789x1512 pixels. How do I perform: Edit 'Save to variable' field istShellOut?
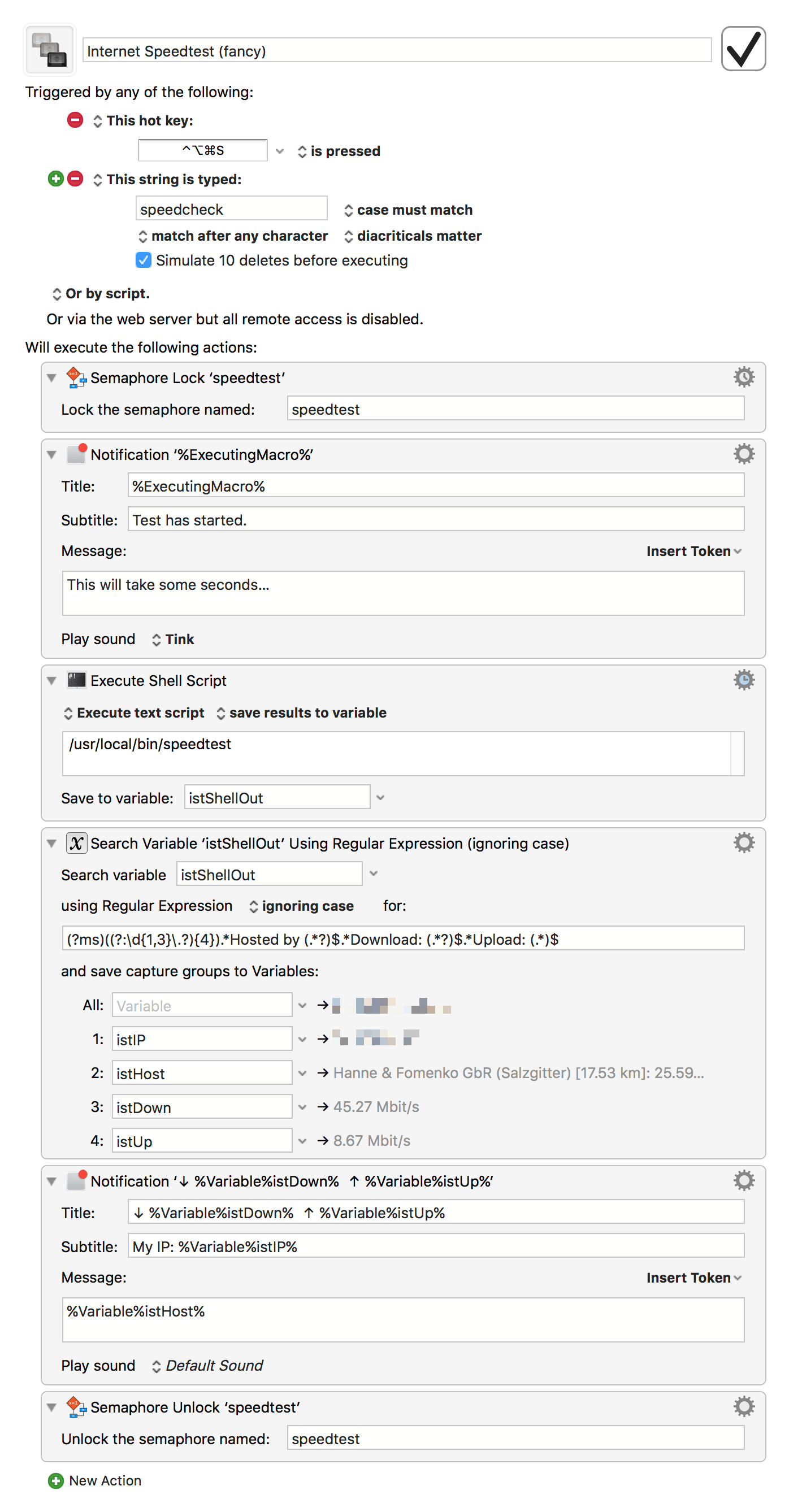click(277, 798)
